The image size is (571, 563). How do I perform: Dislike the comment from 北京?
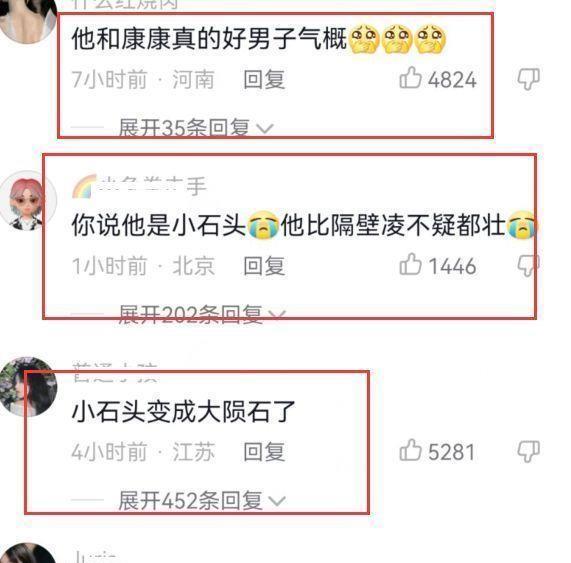(x=528, y=265)
